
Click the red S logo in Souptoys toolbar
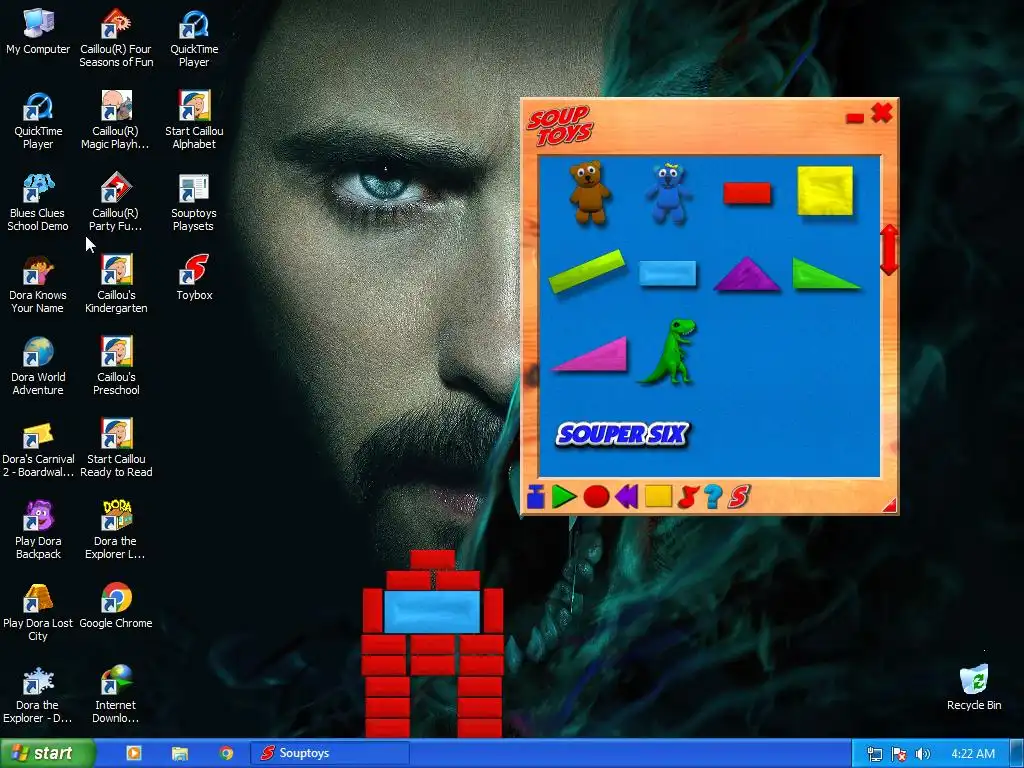pyautogui.click(x=739, y=496)
